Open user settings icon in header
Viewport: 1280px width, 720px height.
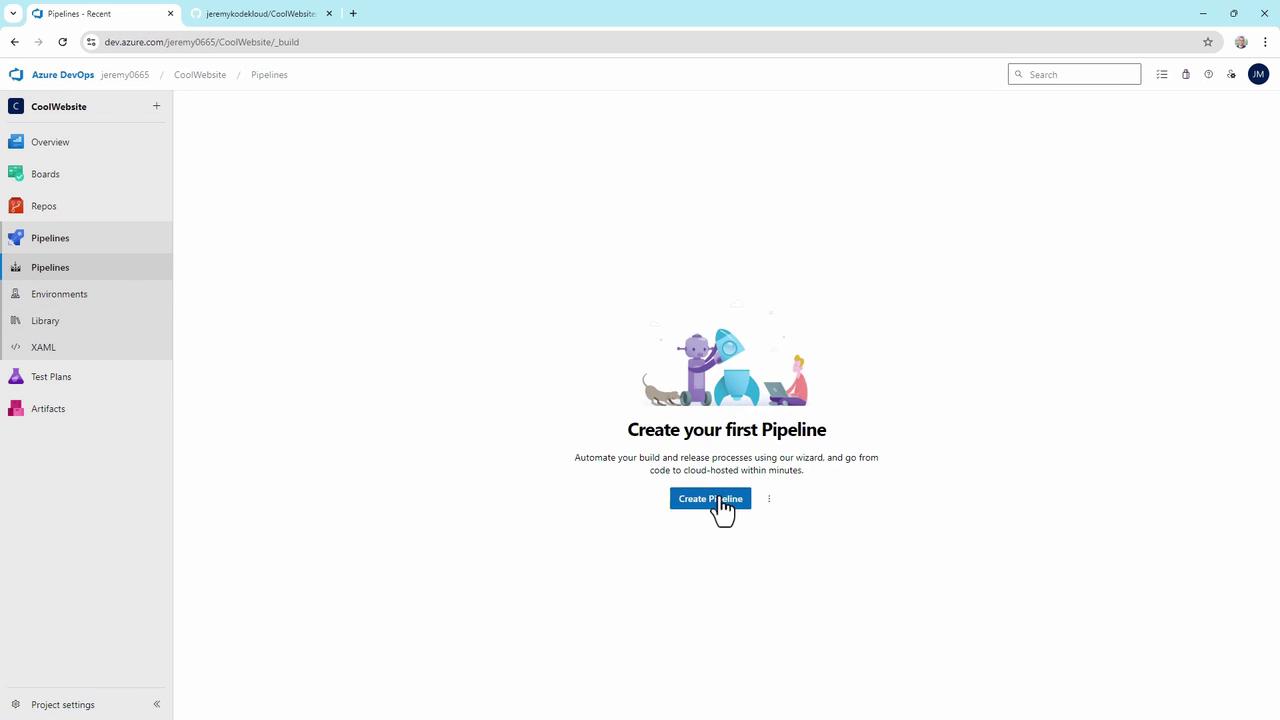point(1231,74)
